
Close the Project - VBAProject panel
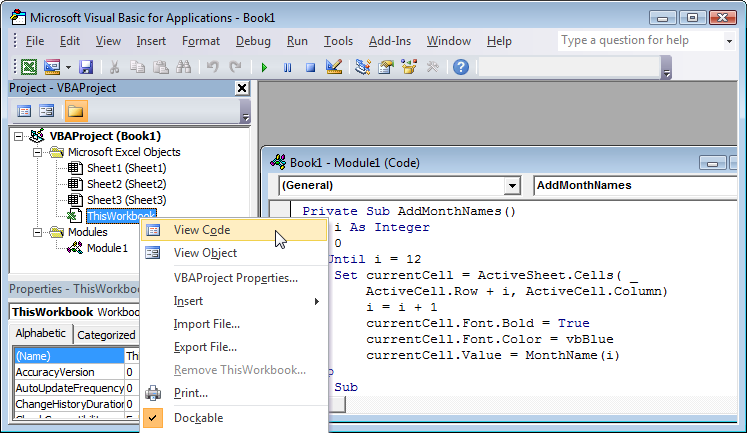coord(242,88)
